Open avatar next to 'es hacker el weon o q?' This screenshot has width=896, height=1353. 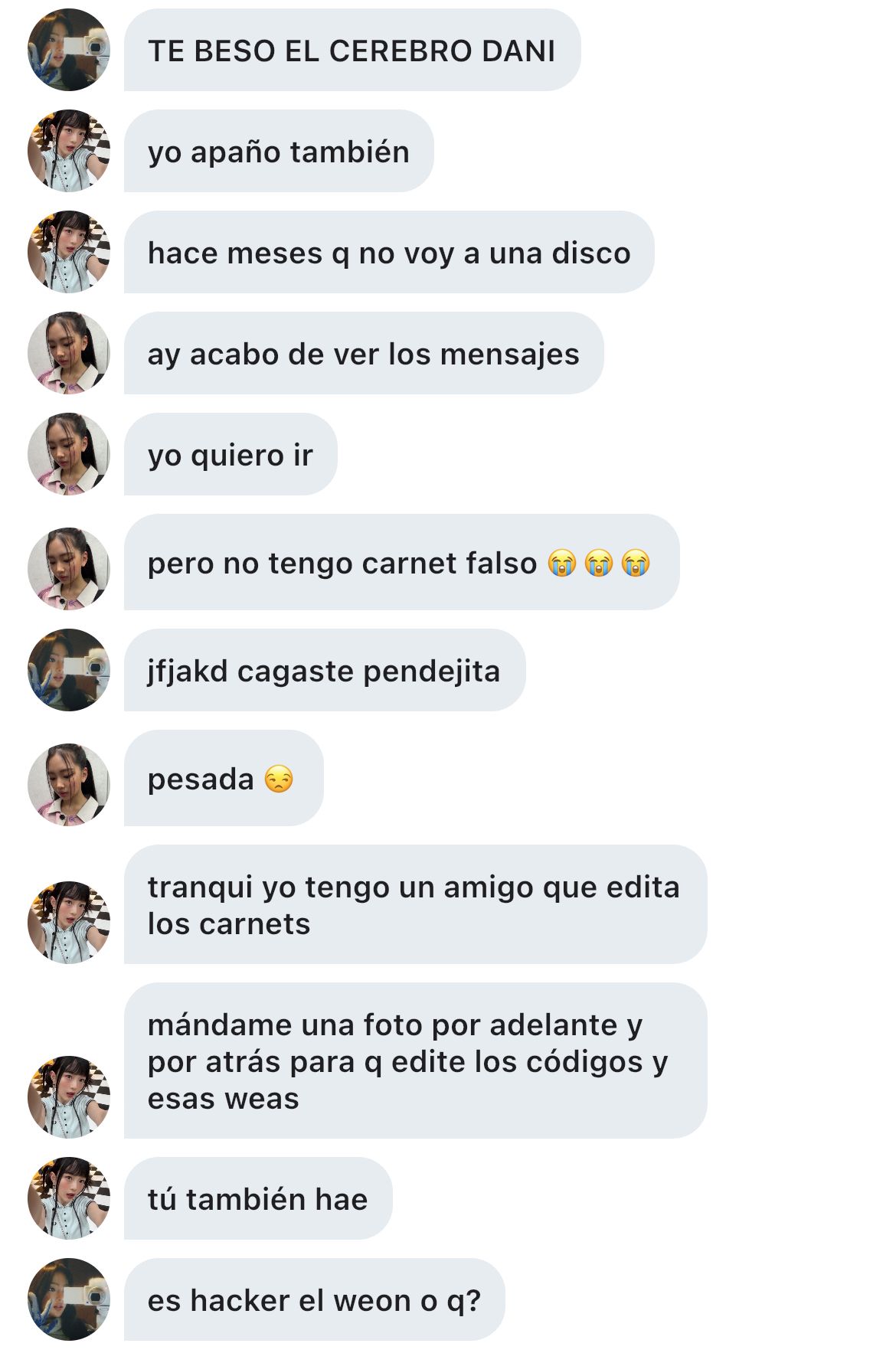(69, 1299)
